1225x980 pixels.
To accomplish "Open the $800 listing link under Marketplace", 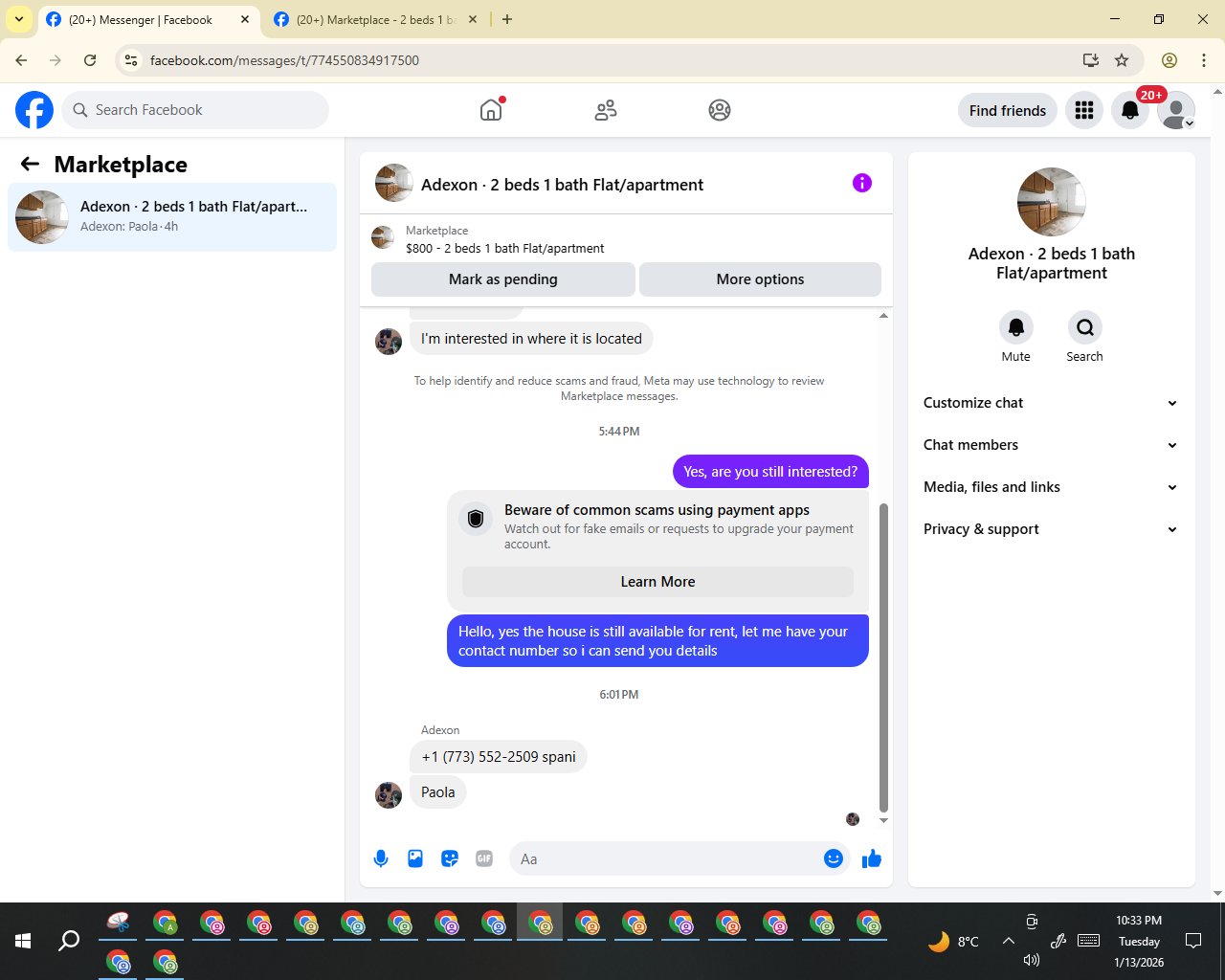I will point(505,249).
